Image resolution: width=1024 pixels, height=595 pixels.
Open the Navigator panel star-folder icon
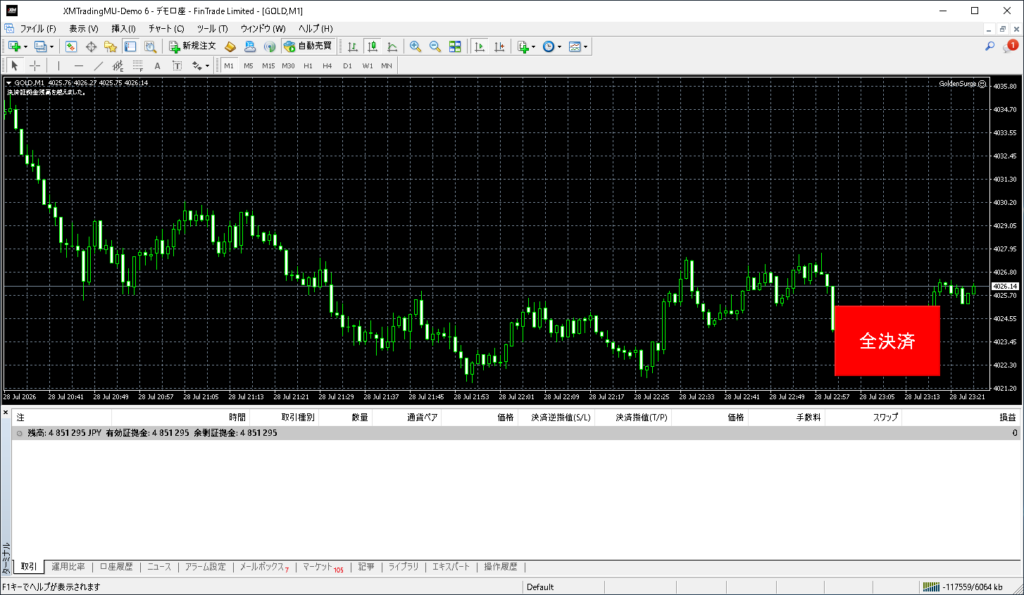pos(110,46)
